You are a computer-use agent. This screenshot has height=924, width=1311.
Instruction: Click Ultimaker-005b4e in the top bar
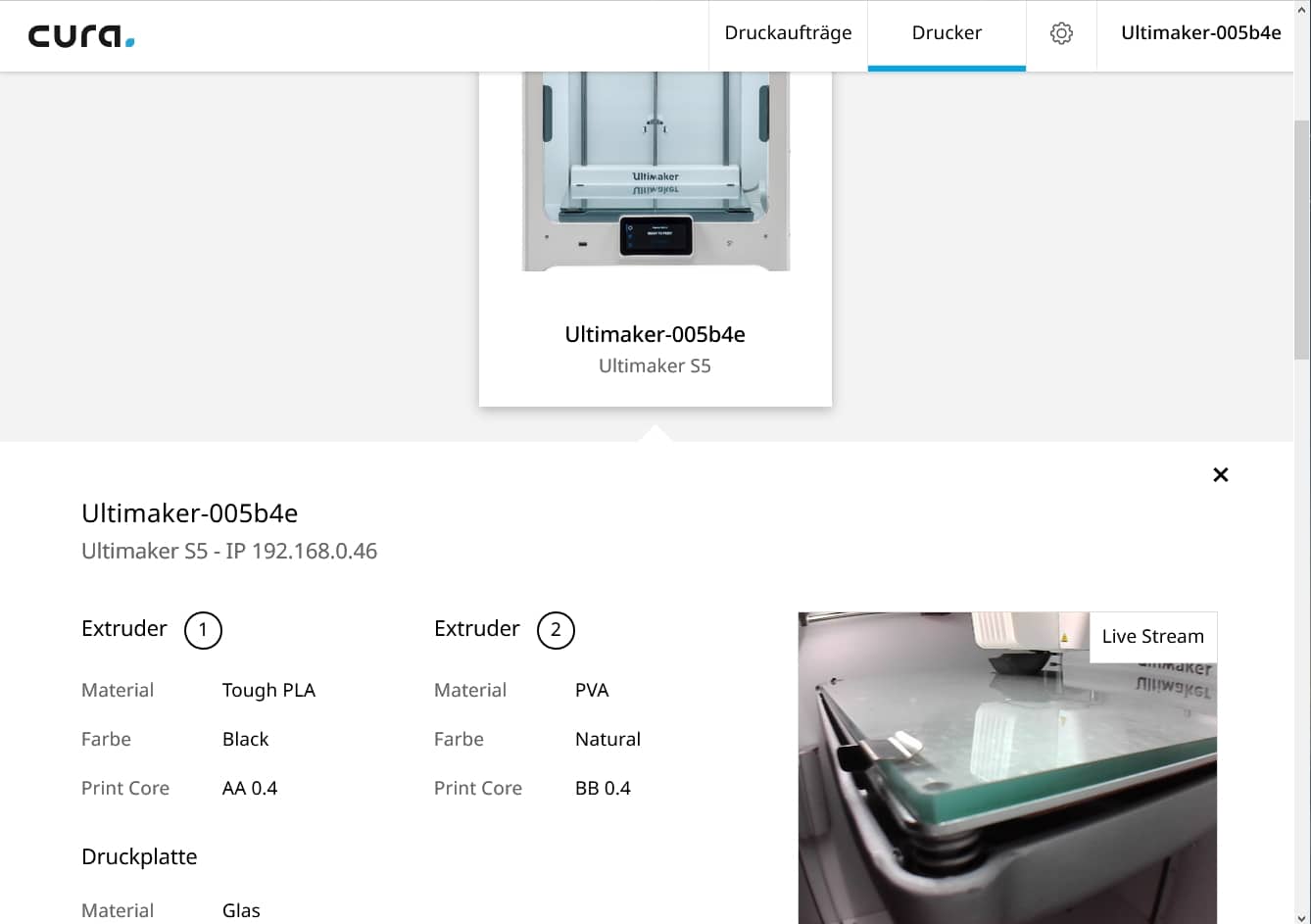coord(1200,33)
